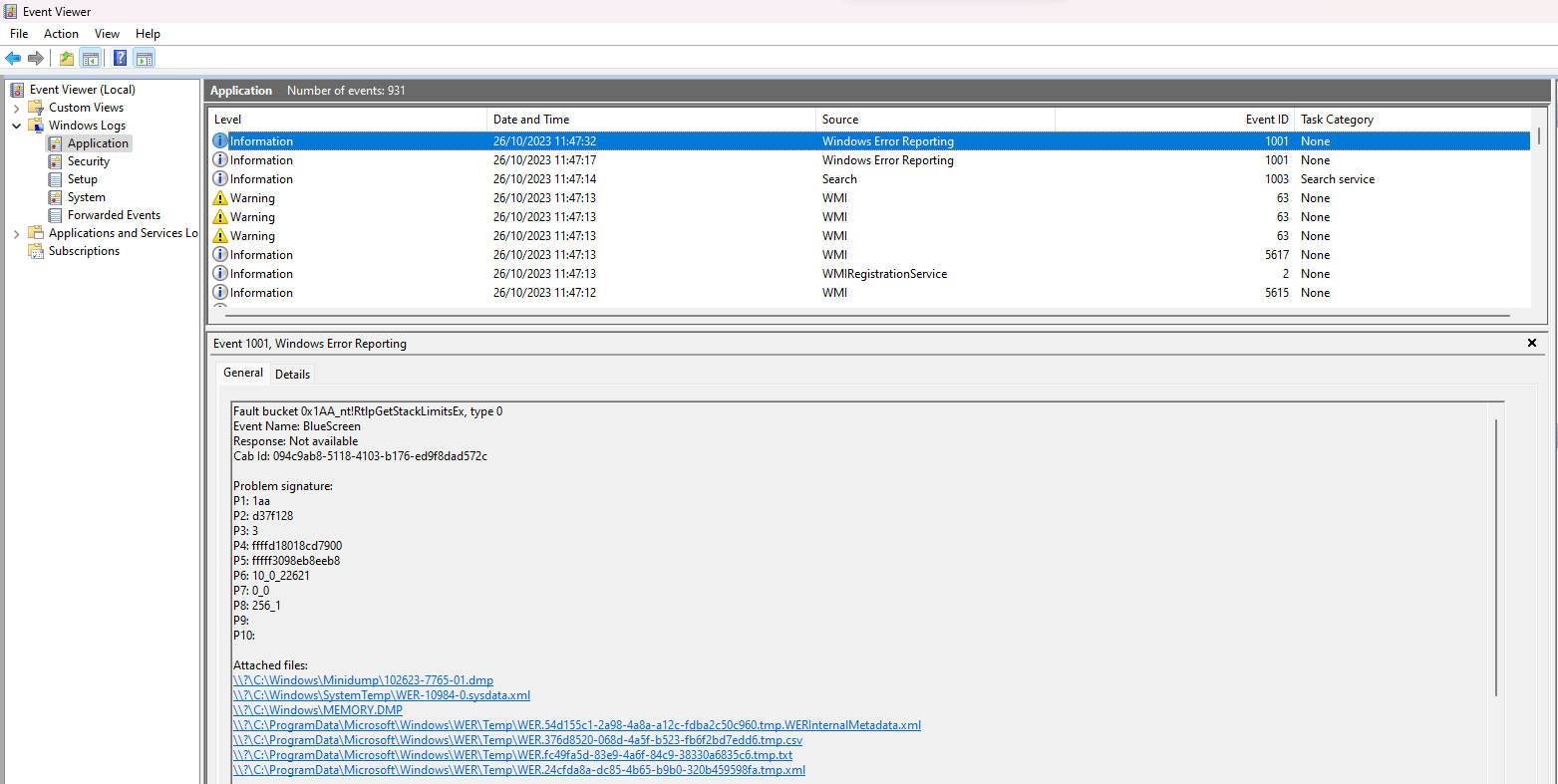
Task: Select the Setup log under Windows Logs
Action: (84, 178)
